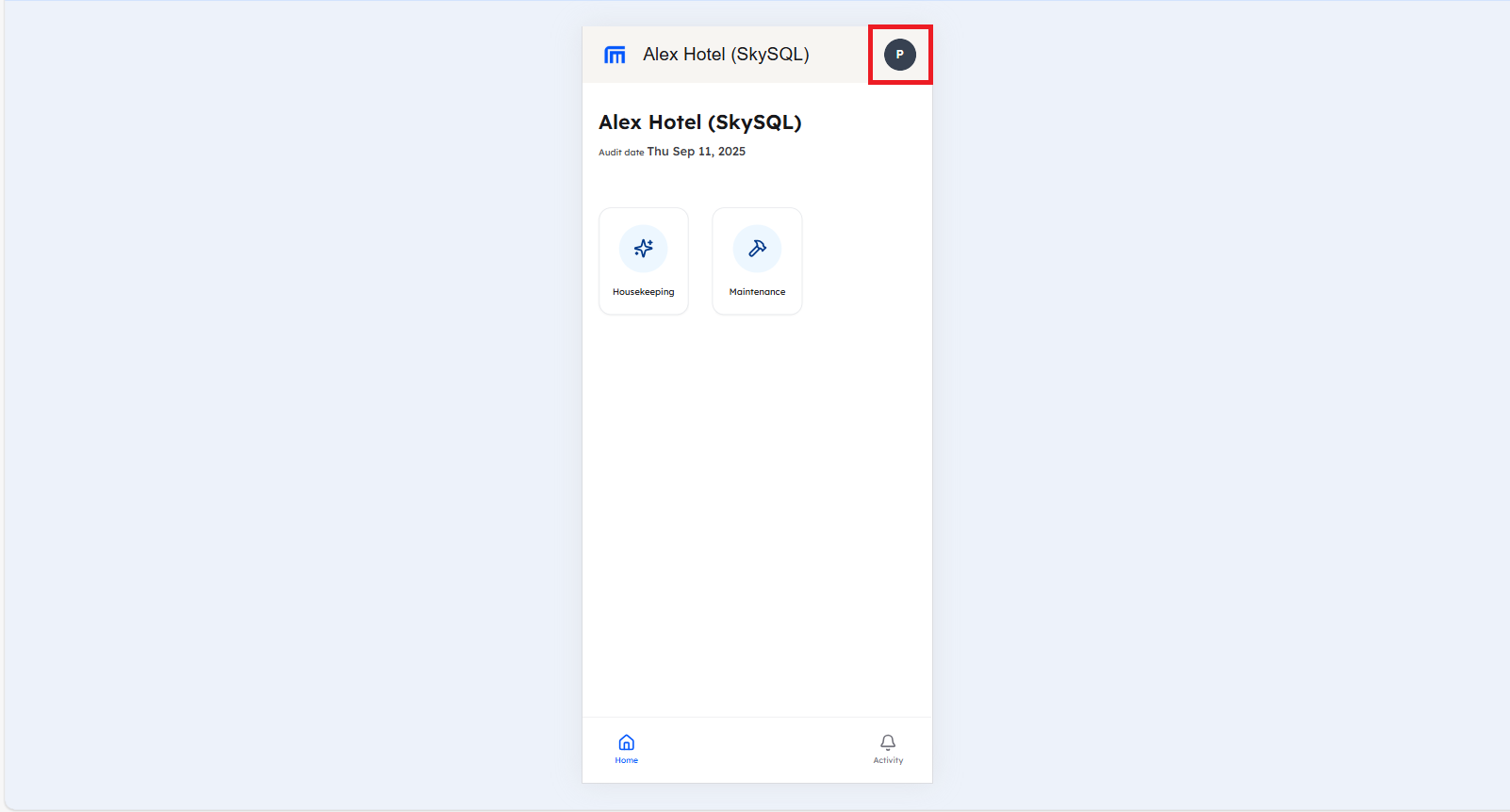Click the Activity bell icon

[x=888, y=742]
